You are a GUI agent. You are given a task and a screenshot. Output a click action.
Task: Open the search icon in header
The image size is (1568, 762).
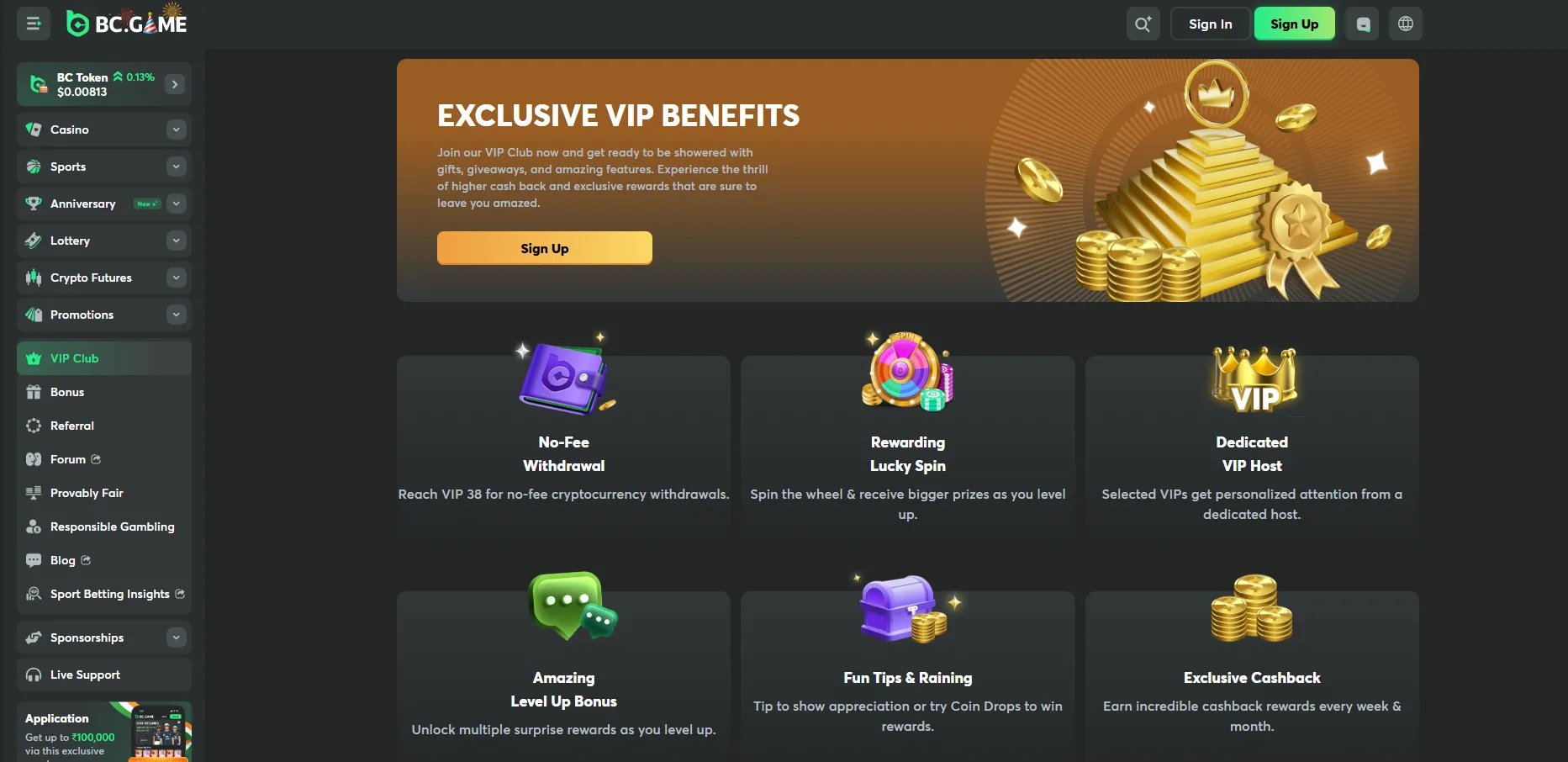click(1143, 24)
